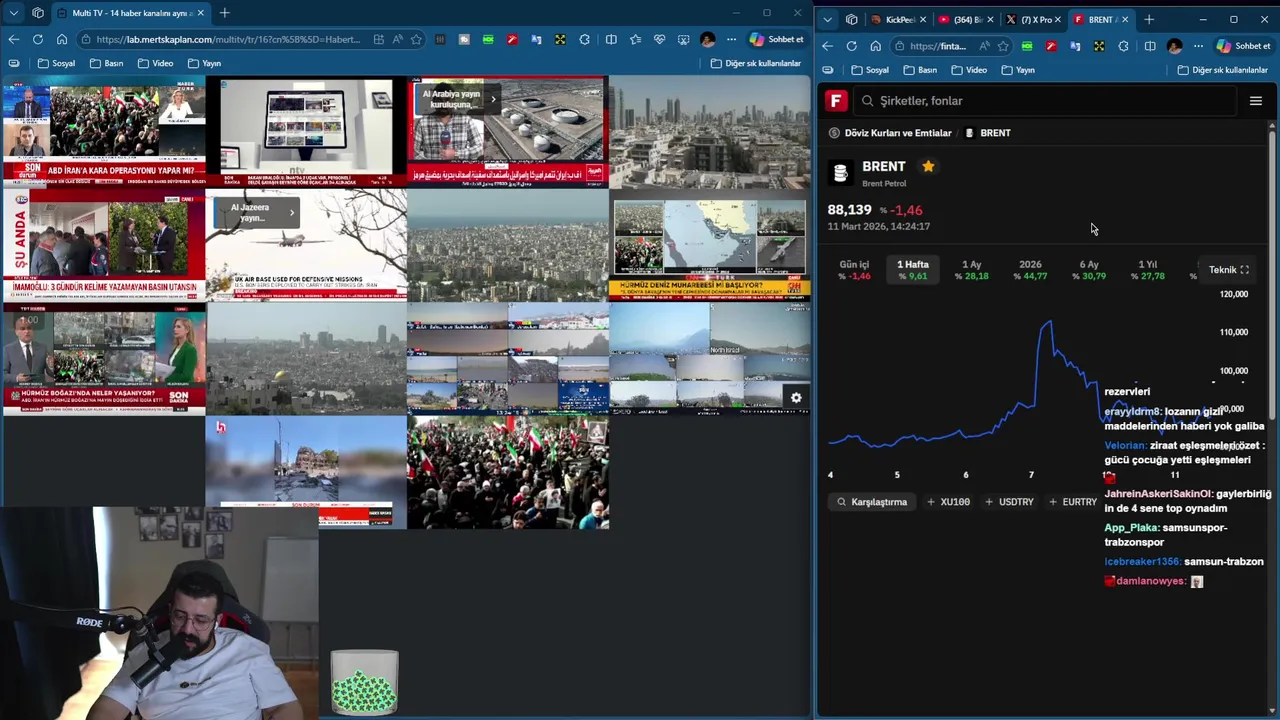Toggle split screen in right browser

1150,46
